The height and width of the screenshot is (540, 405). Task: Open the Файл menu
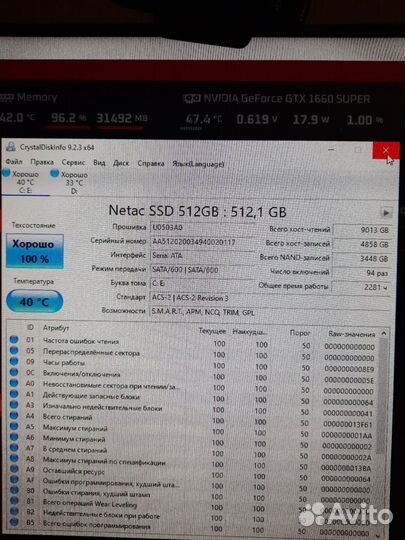click(14, 162)
